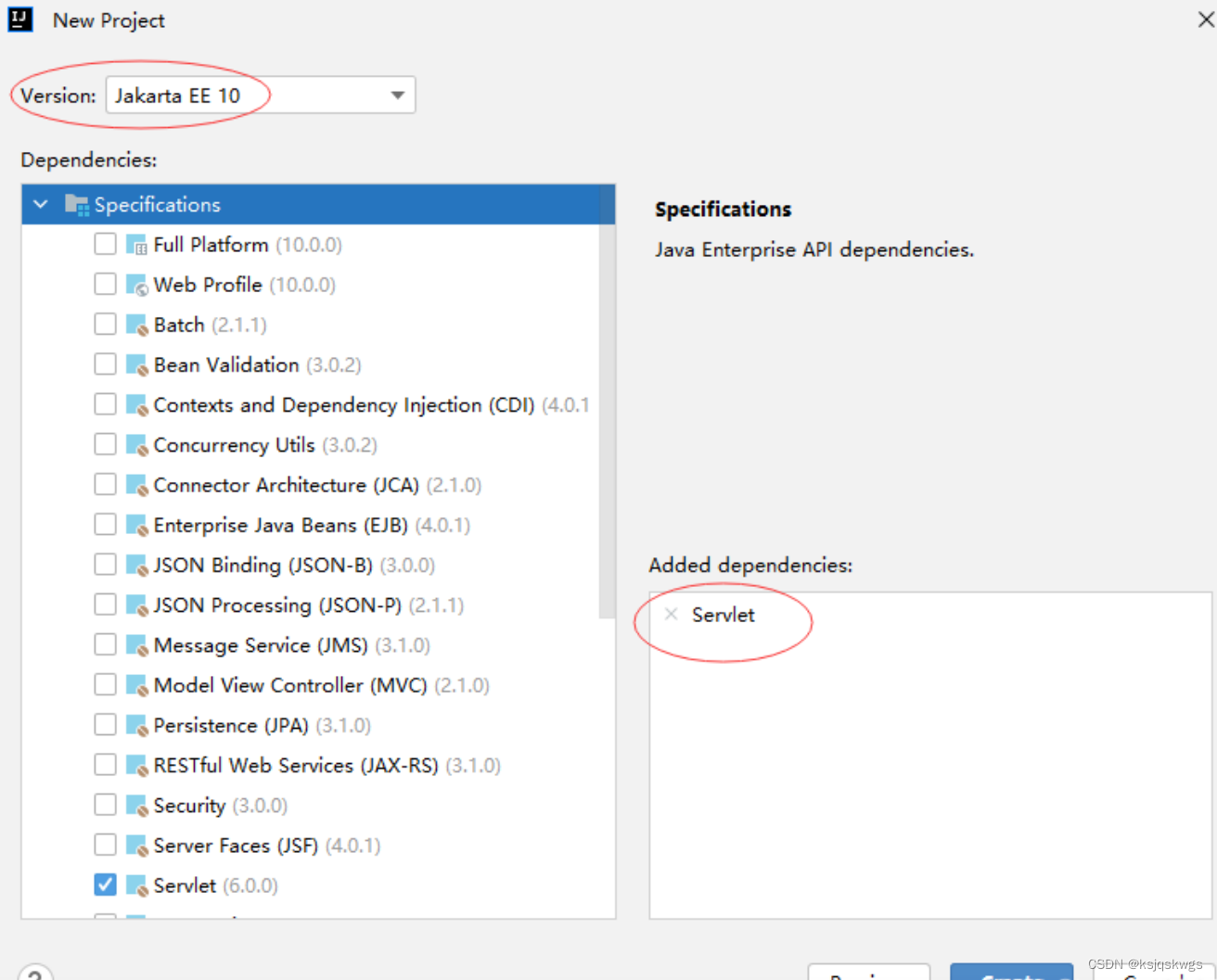The width and height of the screenshot is (1217, 980).
Task: Enable Enterprise Java Beans (EJB) checkbox
Action: (x=105, y=524)
